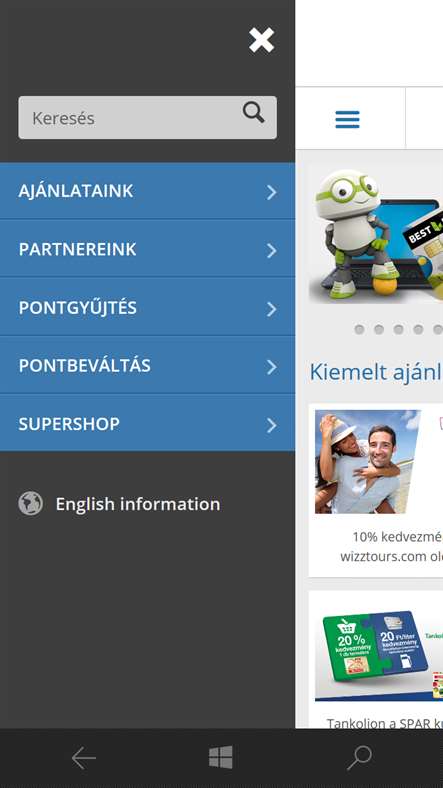
Task: Expand the AJÁNLATAINK chevron arrow
Action: tap(272, 192)
